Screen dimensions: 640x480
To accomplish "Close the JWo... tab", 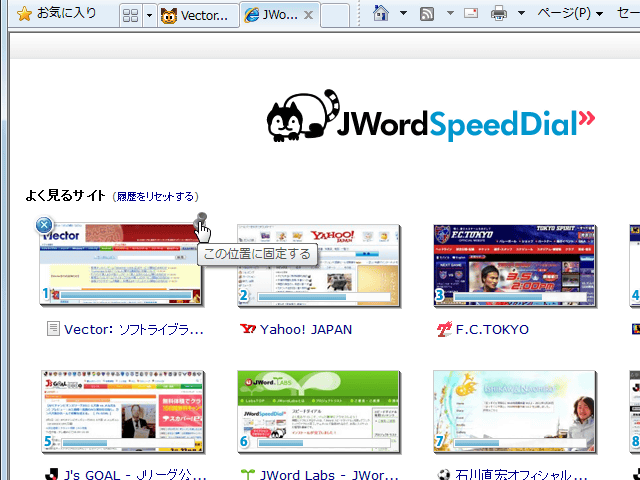I will pyautogui.click(x=309, y=16).
